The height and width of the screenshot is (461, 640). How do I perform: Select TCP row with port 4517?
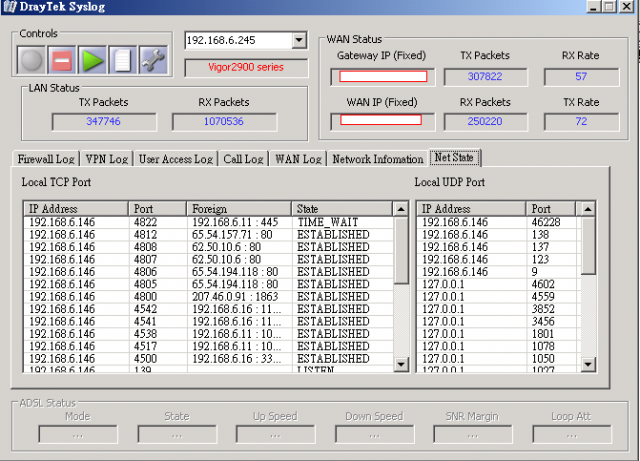[x=209, y=346]
